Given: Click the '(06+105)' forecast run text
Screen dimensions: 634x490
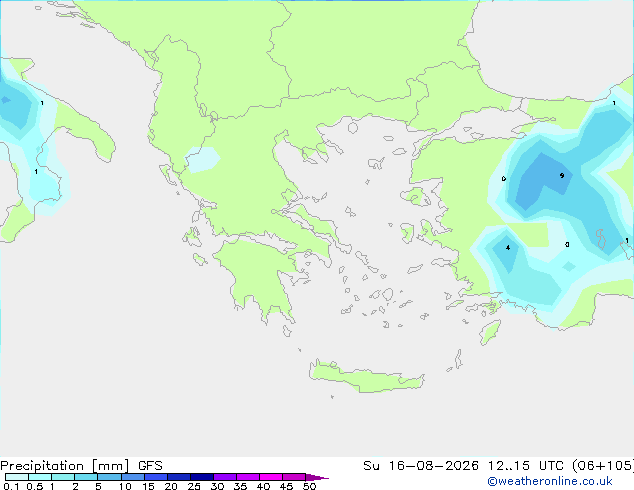Looking at the screenshot, I should pos(603,466).
